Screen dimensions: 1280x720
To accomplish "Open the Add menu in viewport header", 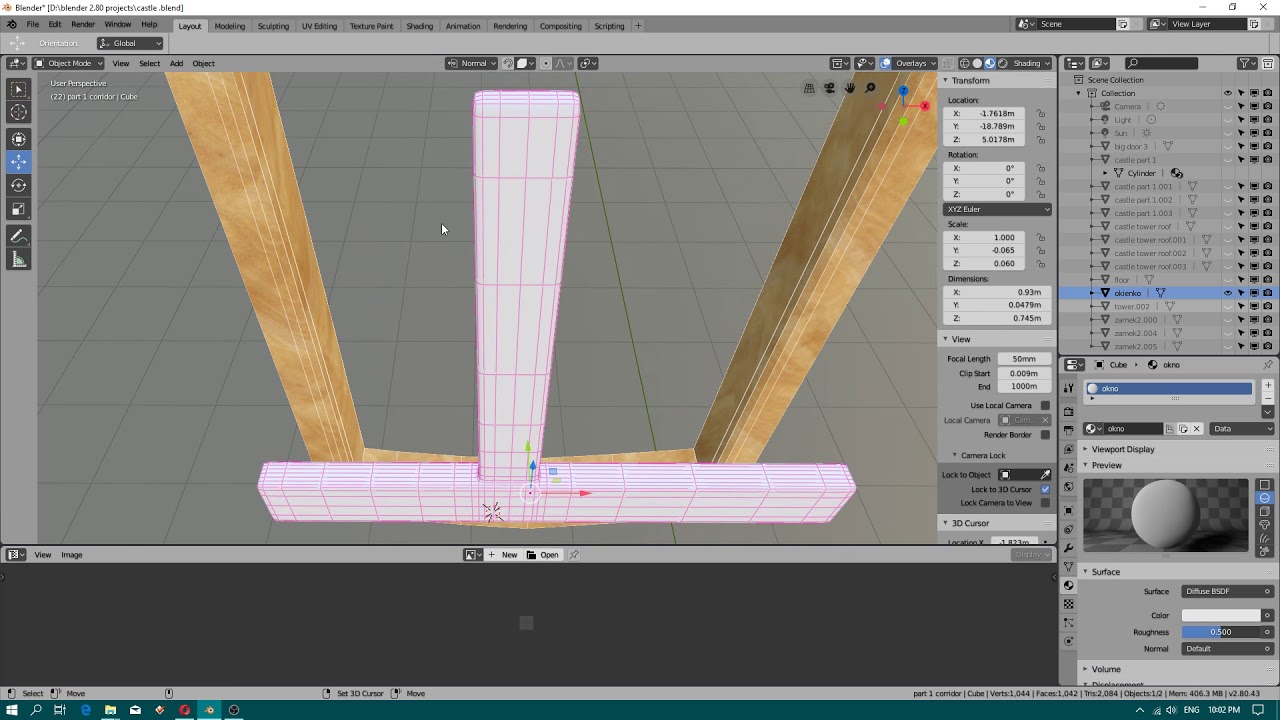I will [x=176, y=63].
